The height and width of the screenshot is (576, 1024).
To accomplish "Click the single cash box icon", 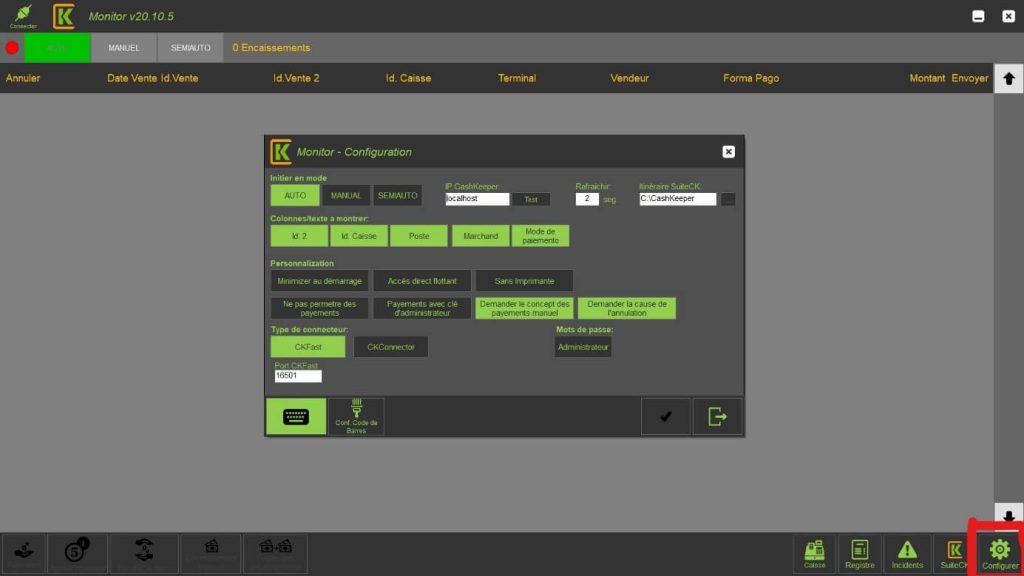I will [x=211, y=553].
